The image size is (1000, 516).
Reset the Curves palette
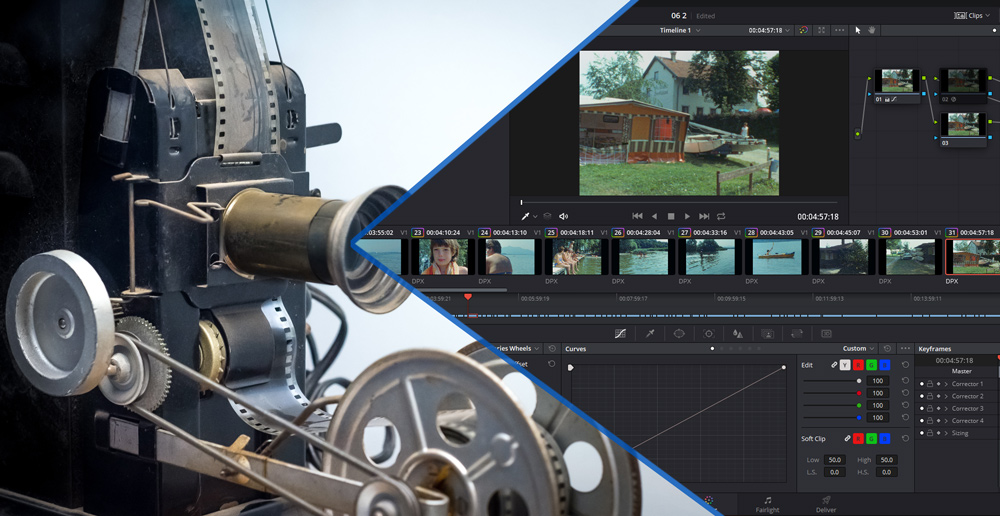pyautogui.click(x=887, y=349)
